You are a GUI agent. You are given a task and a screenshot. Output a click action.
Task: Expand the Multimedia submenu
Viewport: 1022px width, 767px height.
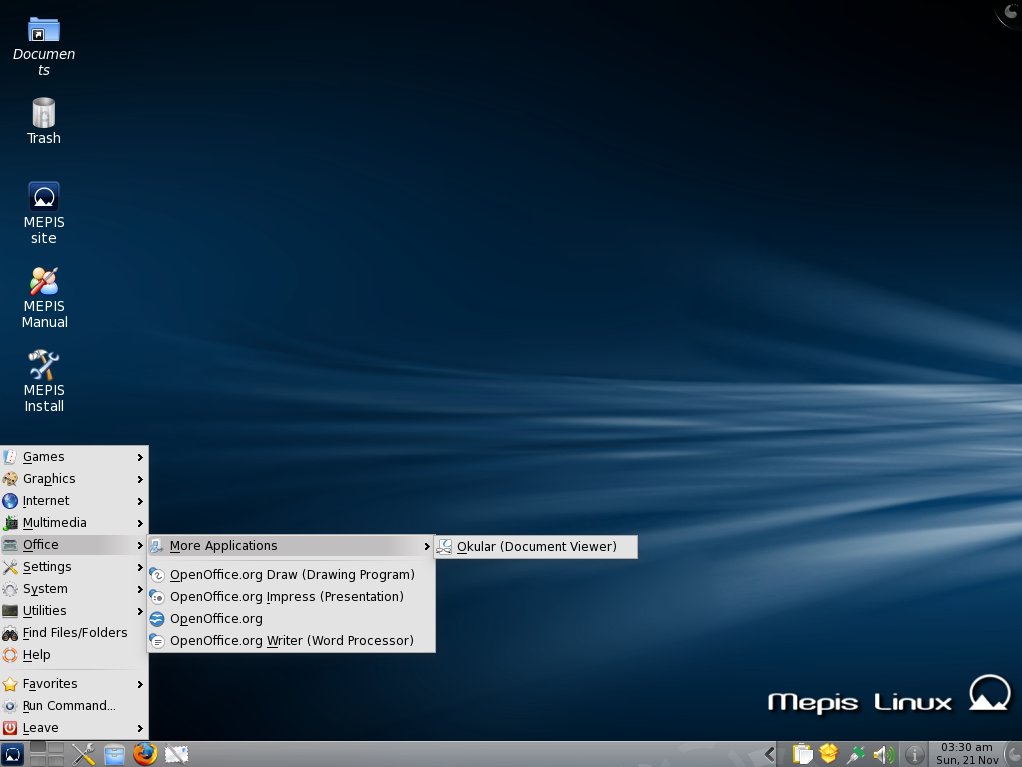coord(74,523)
